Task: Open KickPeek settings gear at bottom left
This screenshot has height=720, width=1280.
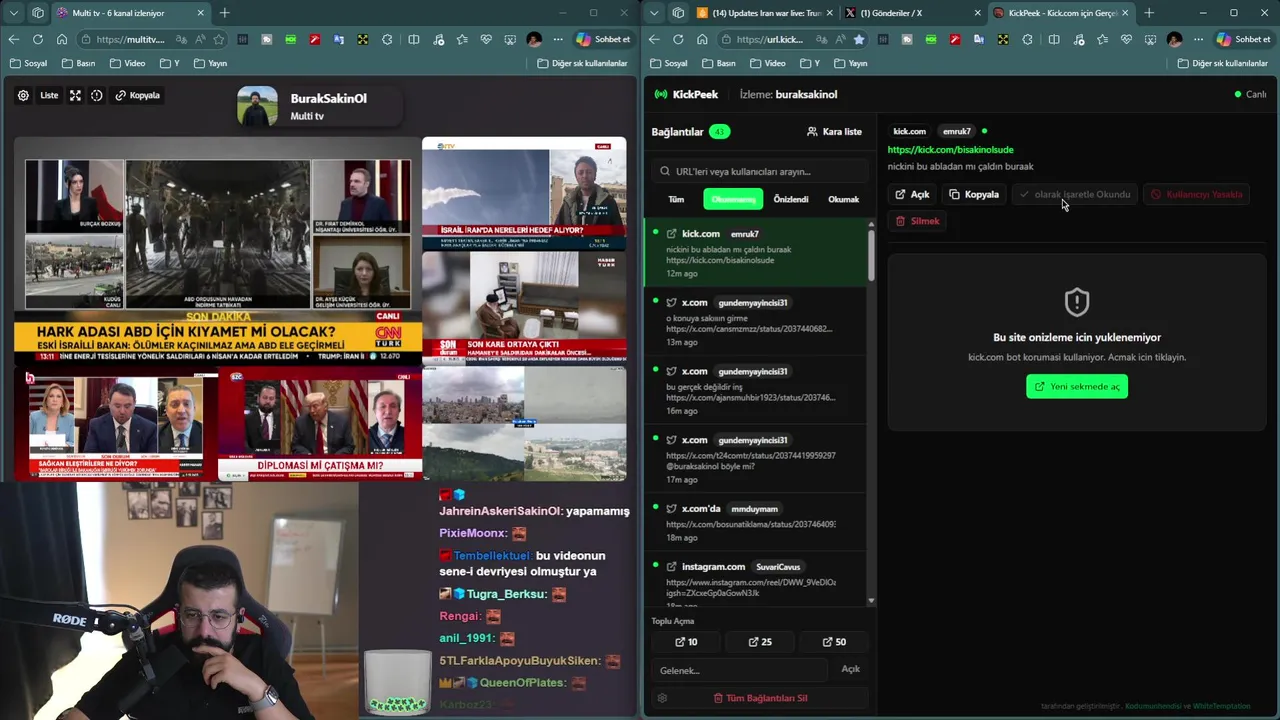Action: pos(662,698)
